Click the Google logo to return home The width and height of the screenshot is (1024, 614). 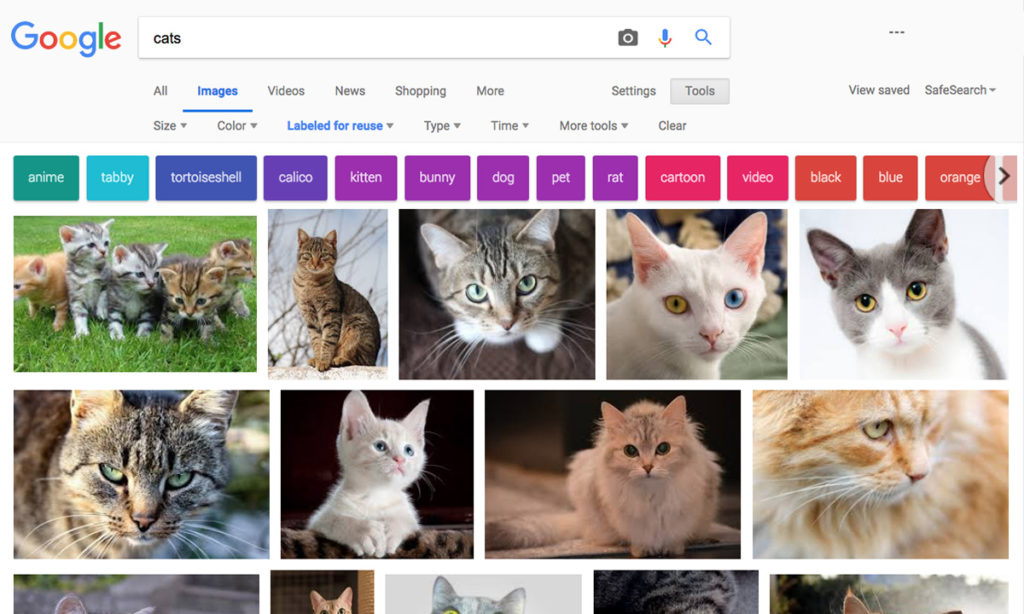tap(66, 38)
